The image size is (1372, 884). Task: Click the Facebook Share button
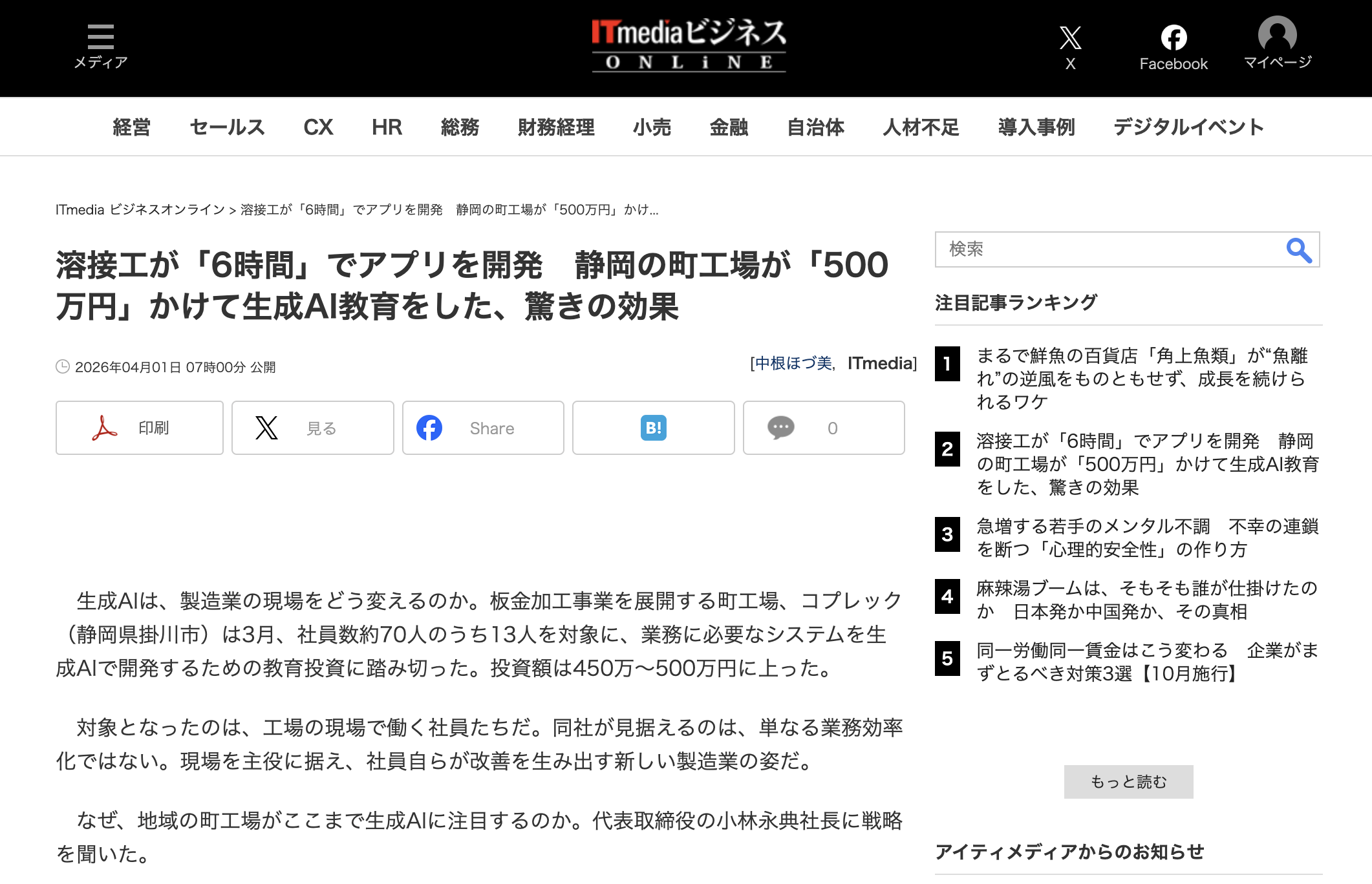pyautogui.click(x=483, y=428)
